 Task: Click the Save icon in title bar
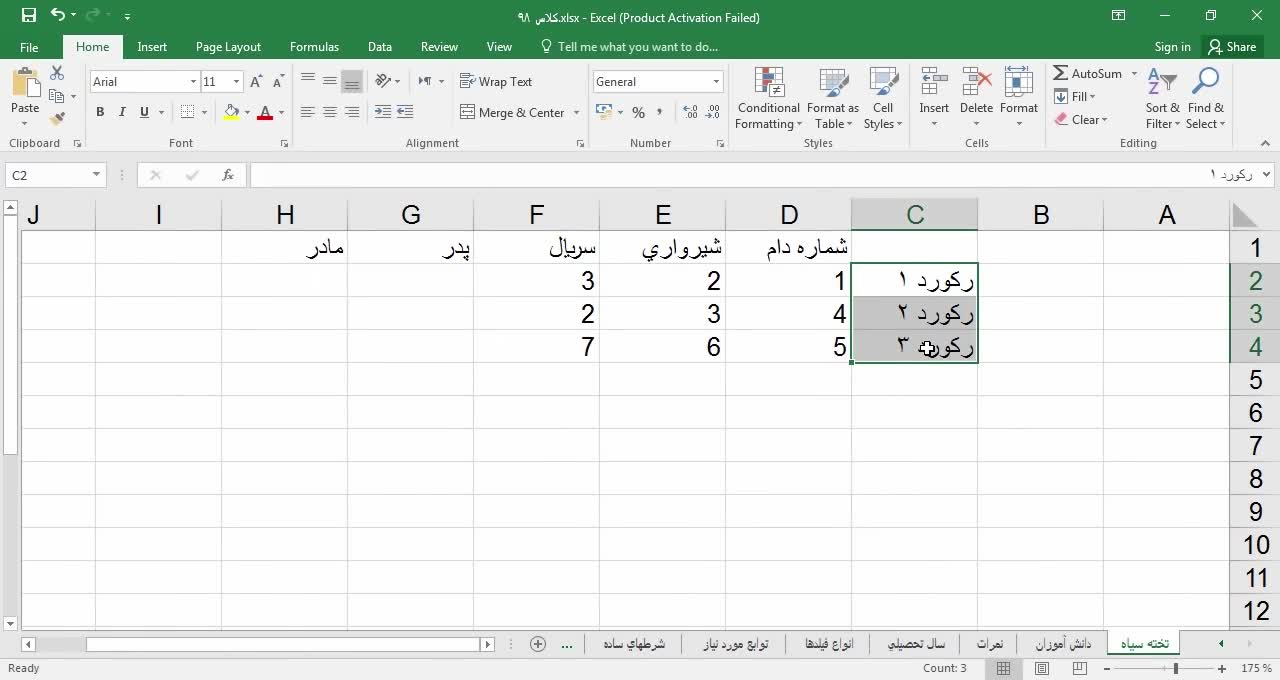[x=28, y=16]
